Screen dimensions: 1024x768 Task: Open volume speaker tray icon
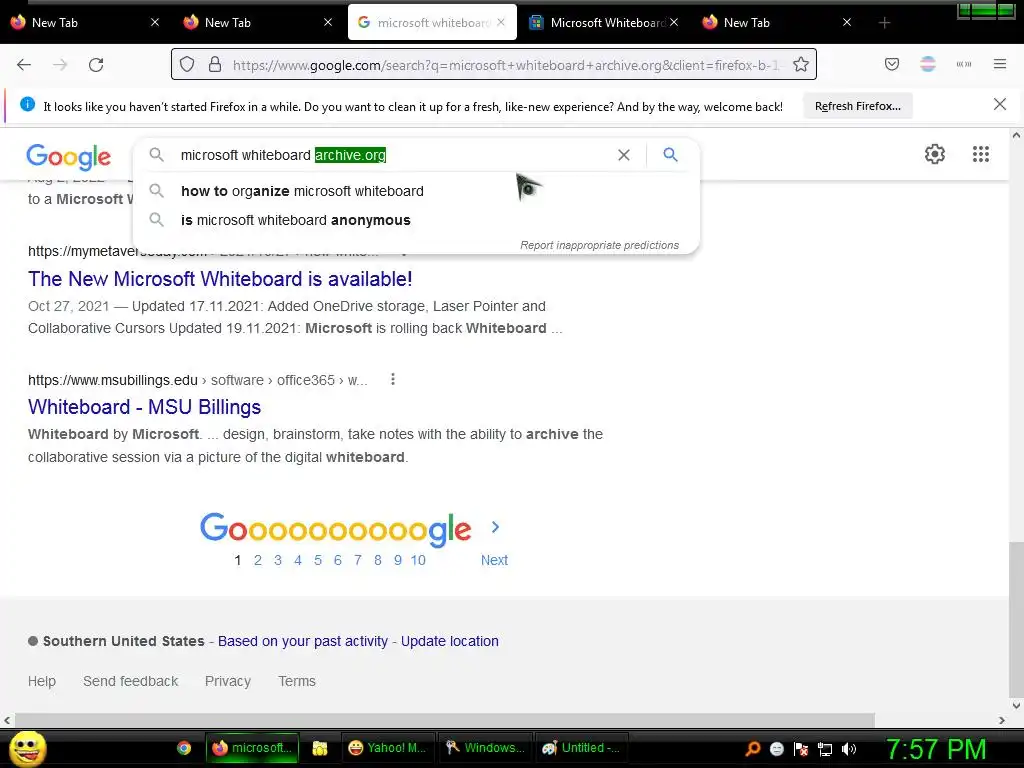coord(849,749)
